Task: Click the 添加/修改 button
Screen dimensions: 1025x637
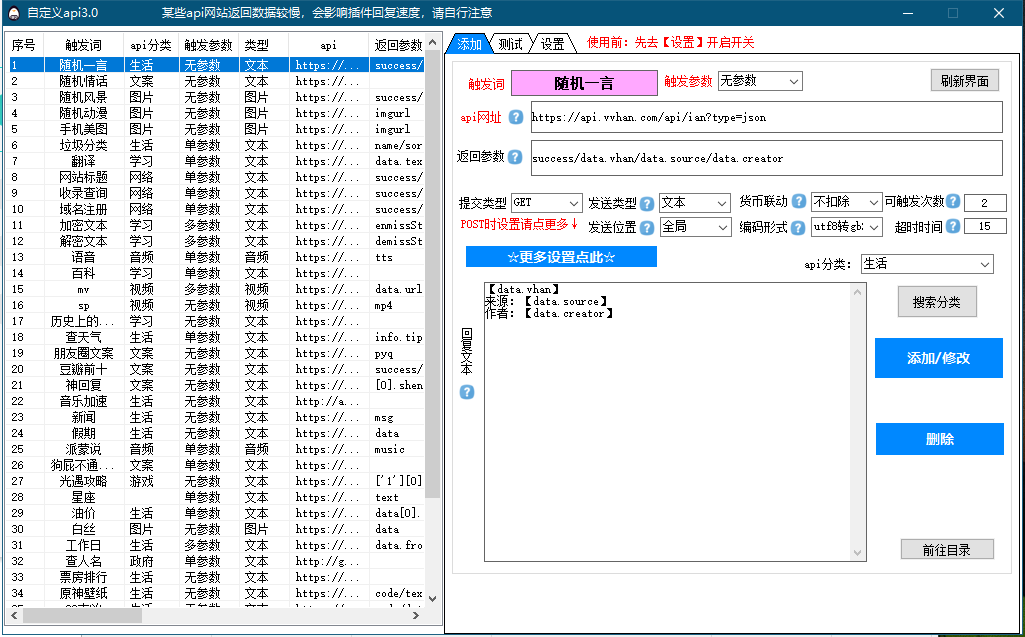Action: 938,358
